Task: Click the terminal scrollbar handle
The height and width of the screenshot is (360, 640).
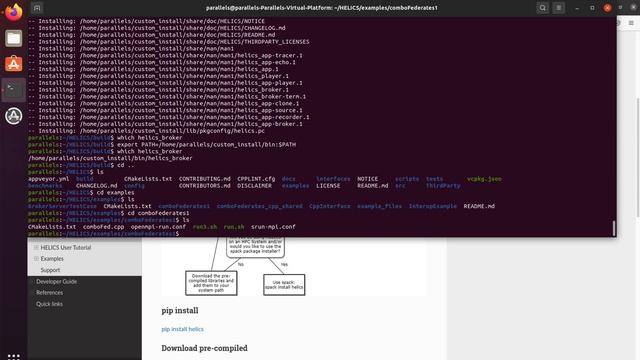Action: click(x=613, y=228)
